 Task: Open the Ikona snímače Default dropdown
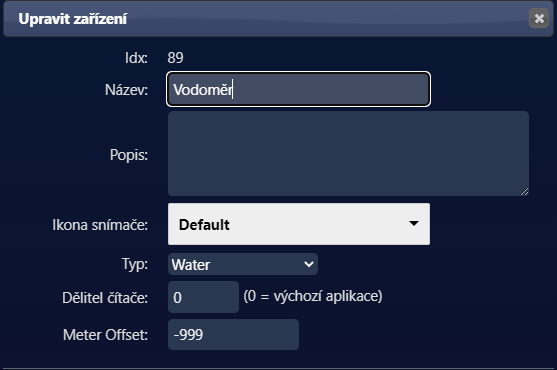coord(299,224)
